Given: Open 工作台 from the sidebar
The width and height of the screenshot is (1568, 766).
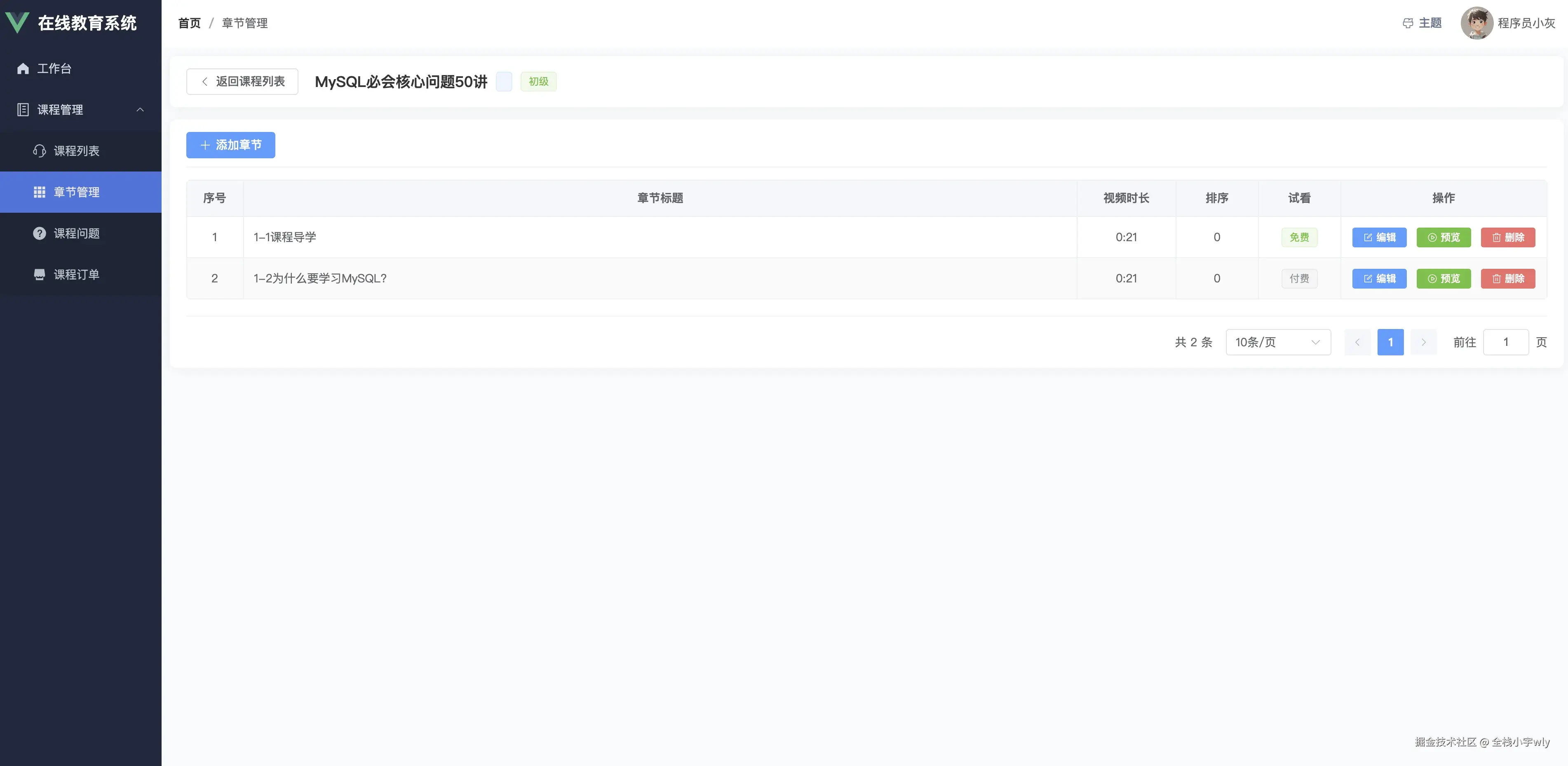Looking at the screenshot, I should (54, 68).
